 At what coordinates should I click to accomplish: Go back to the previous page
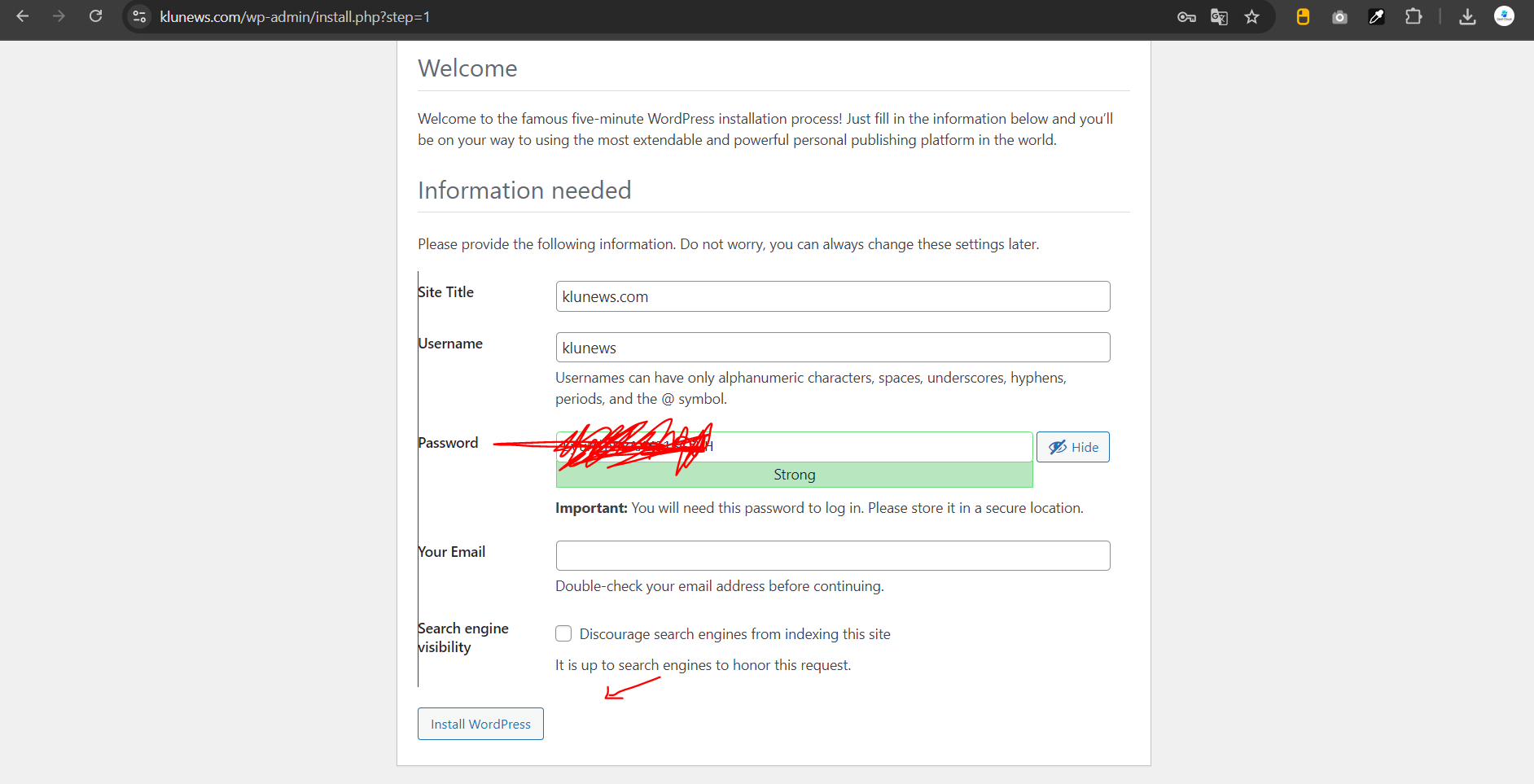[23, 16]
